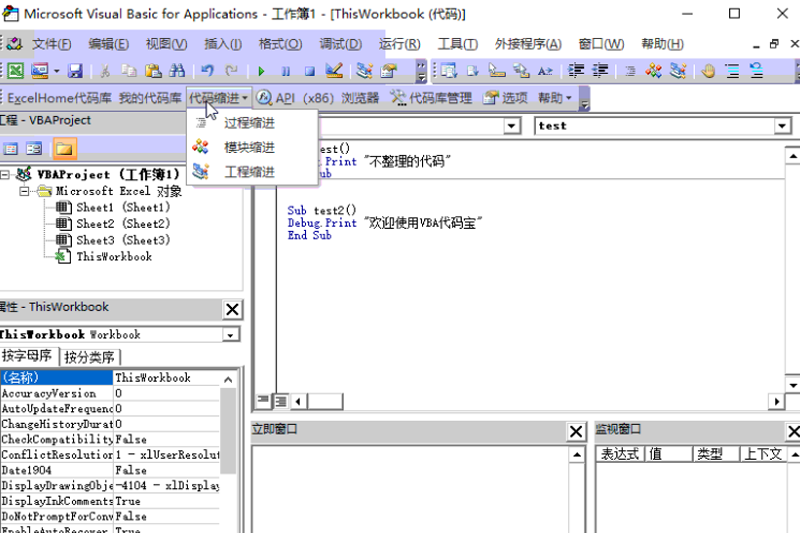This screenshot has height=533, width=800.
Task: Open the procedure dropdown showing test
Action: [782, 126]
